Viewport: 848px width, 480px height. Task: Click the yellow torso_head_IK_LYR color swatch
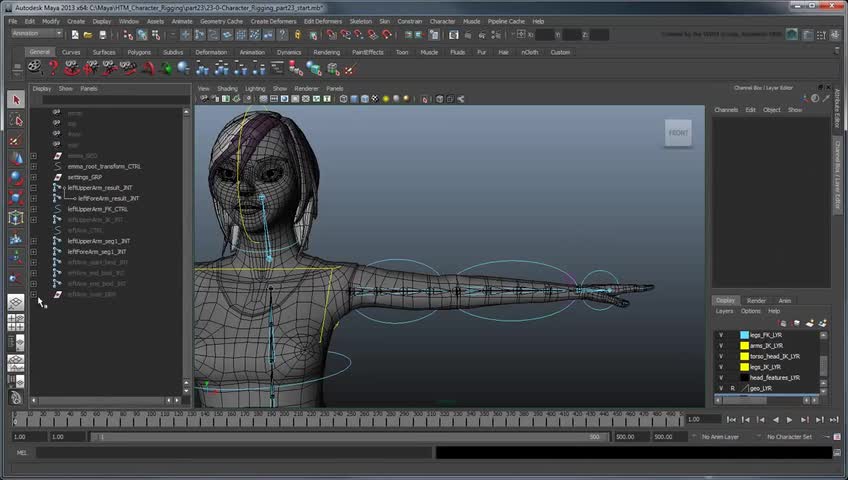[744, 356]
